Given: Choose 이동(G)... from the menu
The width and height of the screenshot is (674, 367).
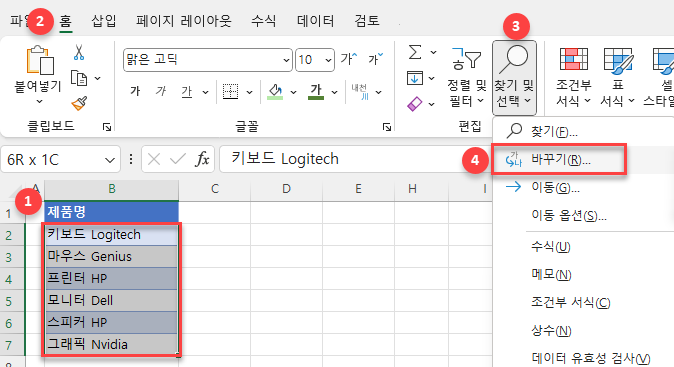Looking at the screenshot, I should point(583,187).
